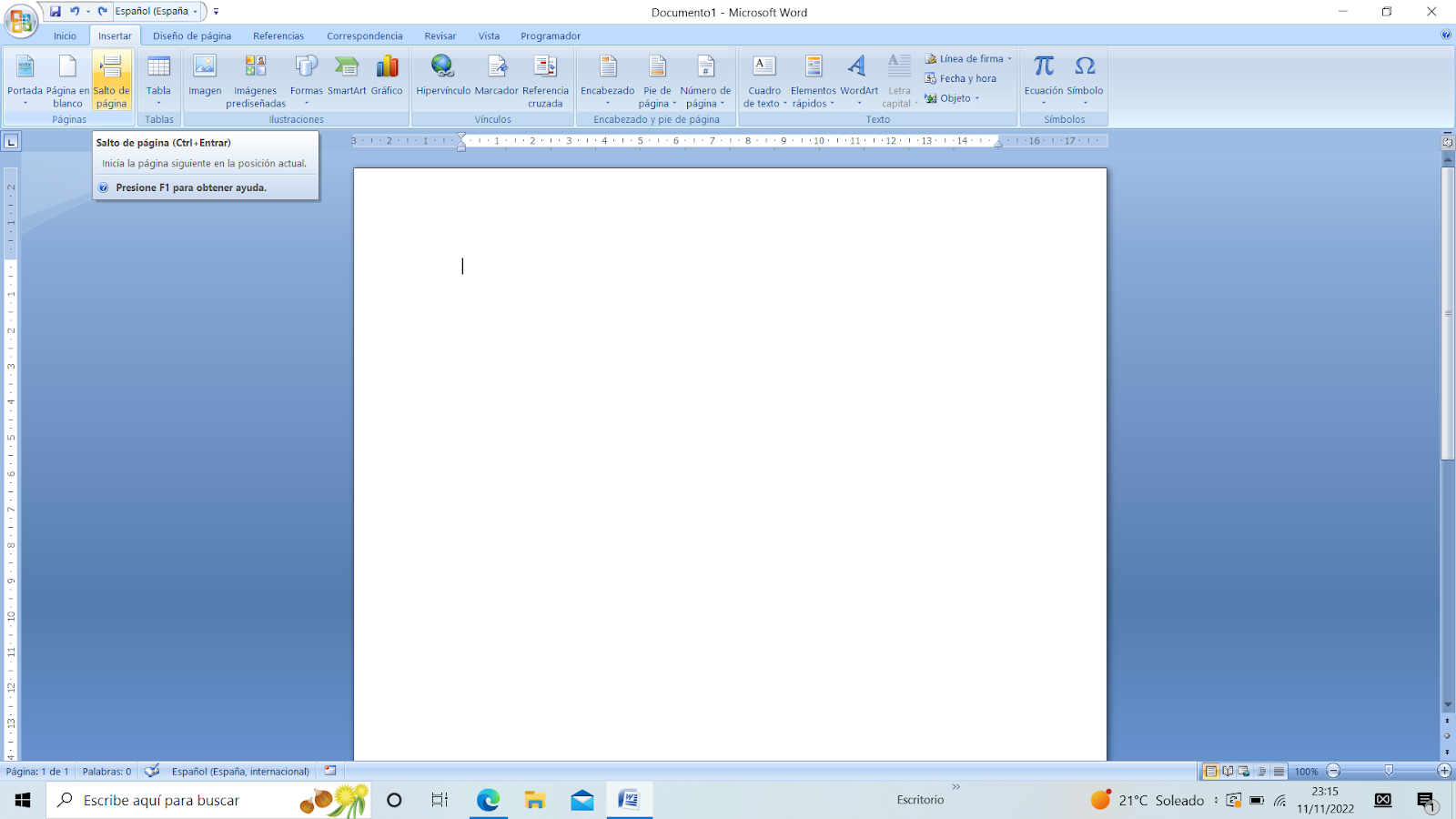The image size is (1456, 819).
Task: Expand the Línea de firma dropdown arrow
Action: (1009, 59)
